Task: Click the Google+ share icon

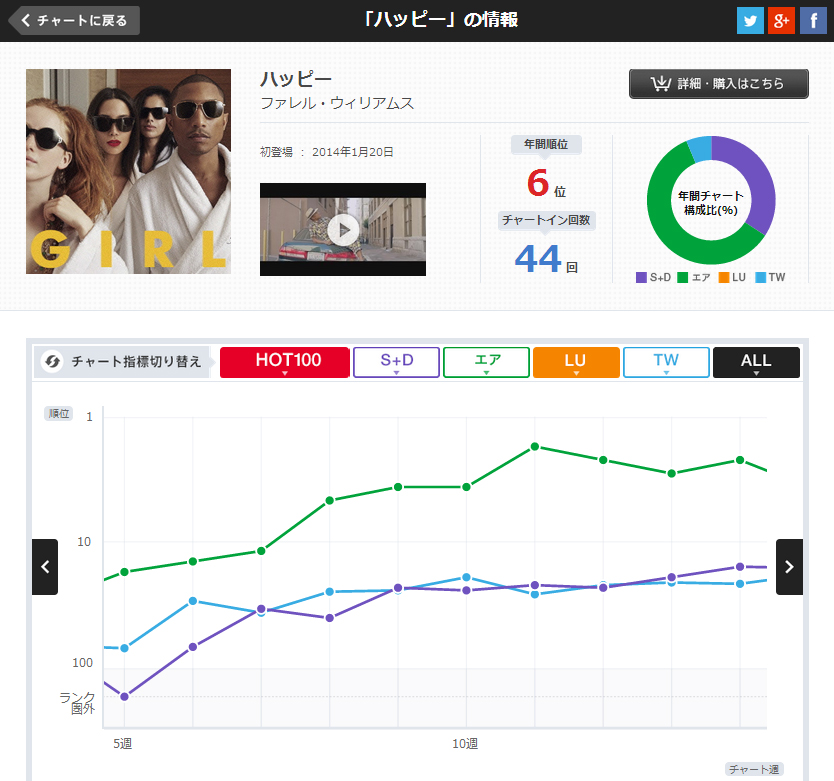Action: 781,21
